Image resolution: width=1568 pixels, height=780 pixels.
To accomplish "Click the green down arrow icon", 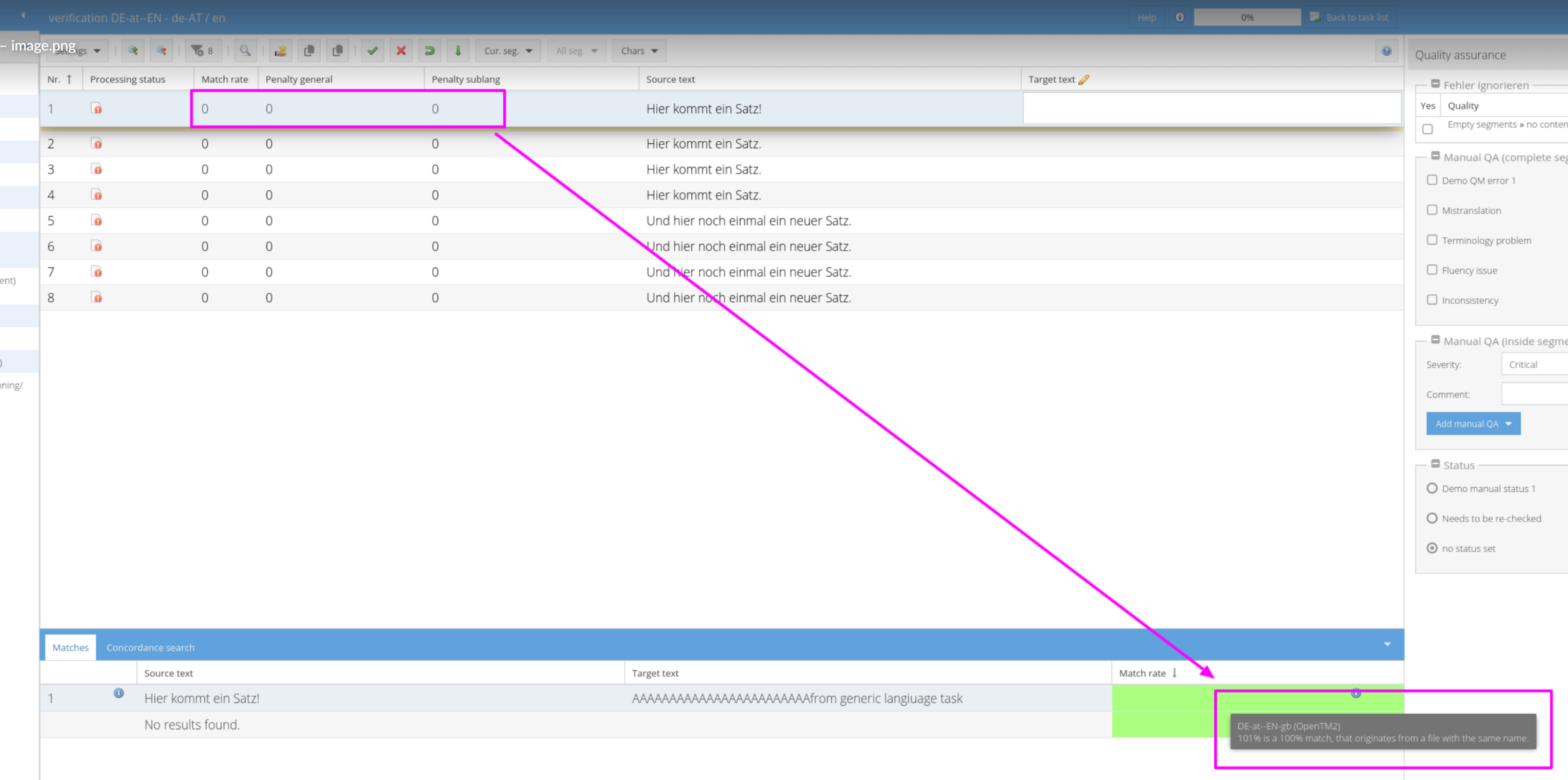I will [x=459, y=51].
